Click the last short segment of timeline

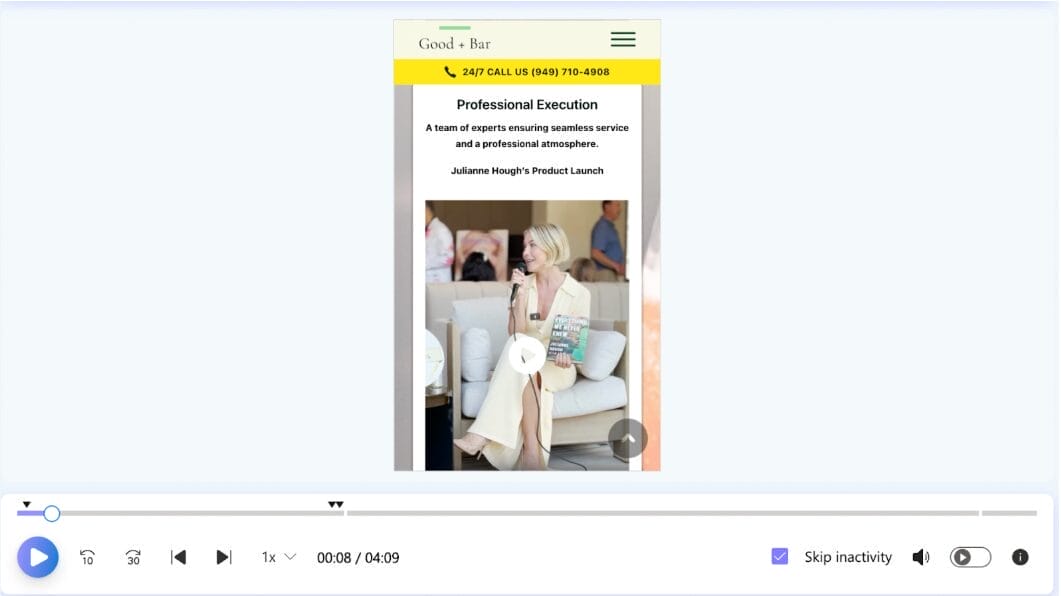pos(1009,513)
